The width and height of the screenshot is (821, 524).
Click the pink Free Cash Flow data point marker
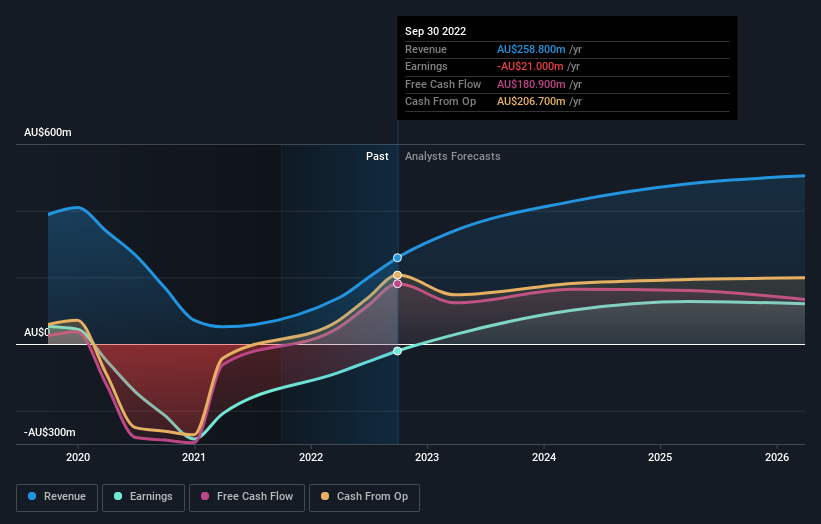(397, 284)
